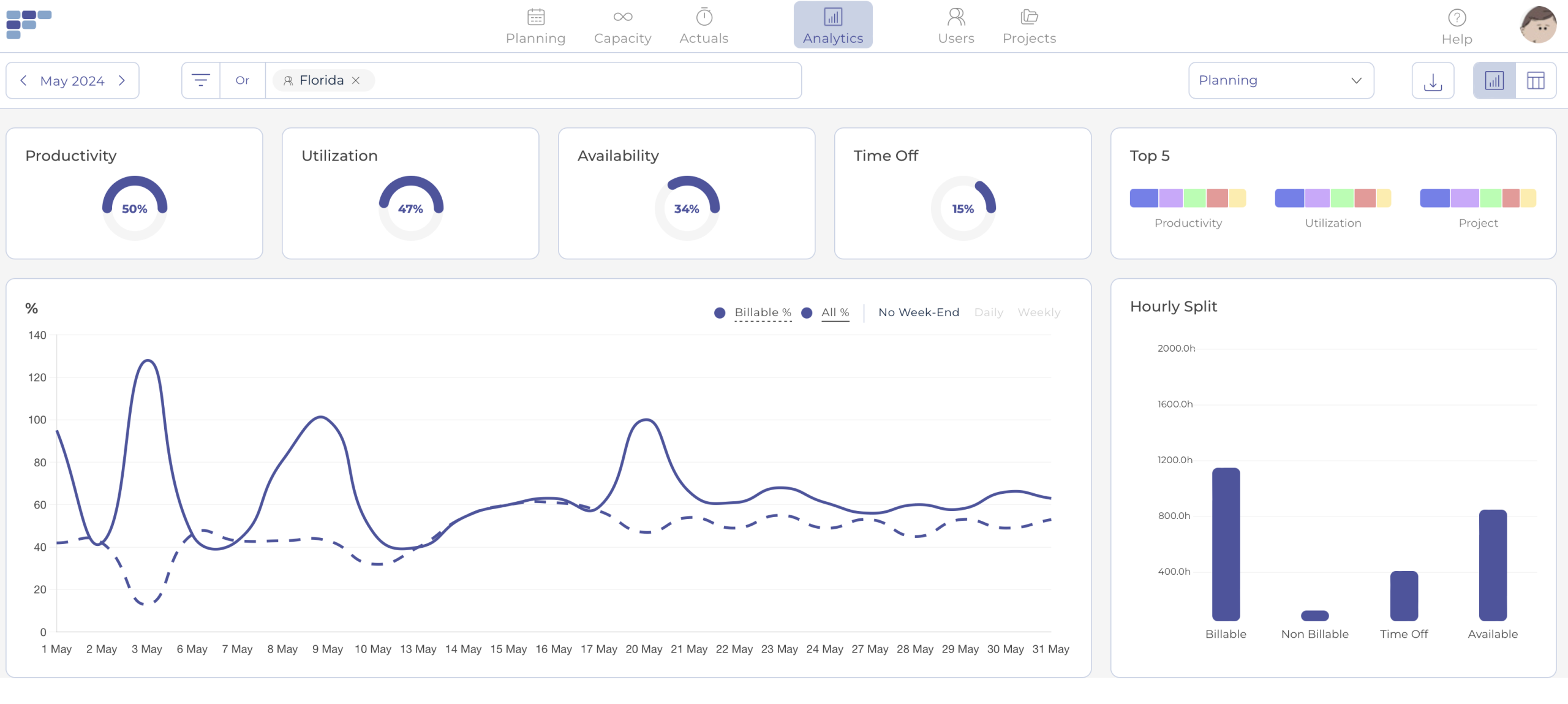Go to next month arrow

click(122, 81)
